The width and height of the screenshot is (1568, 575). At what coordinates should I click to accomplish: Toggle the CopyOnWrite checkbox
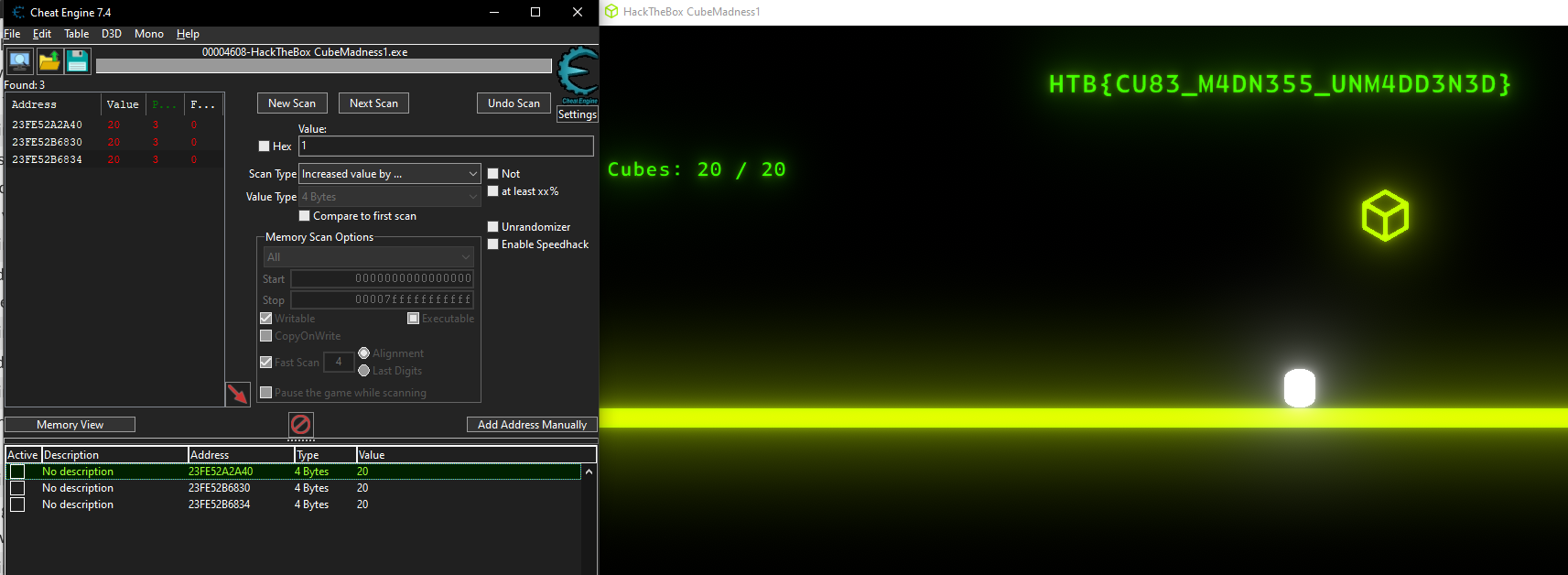coord(266,336)
